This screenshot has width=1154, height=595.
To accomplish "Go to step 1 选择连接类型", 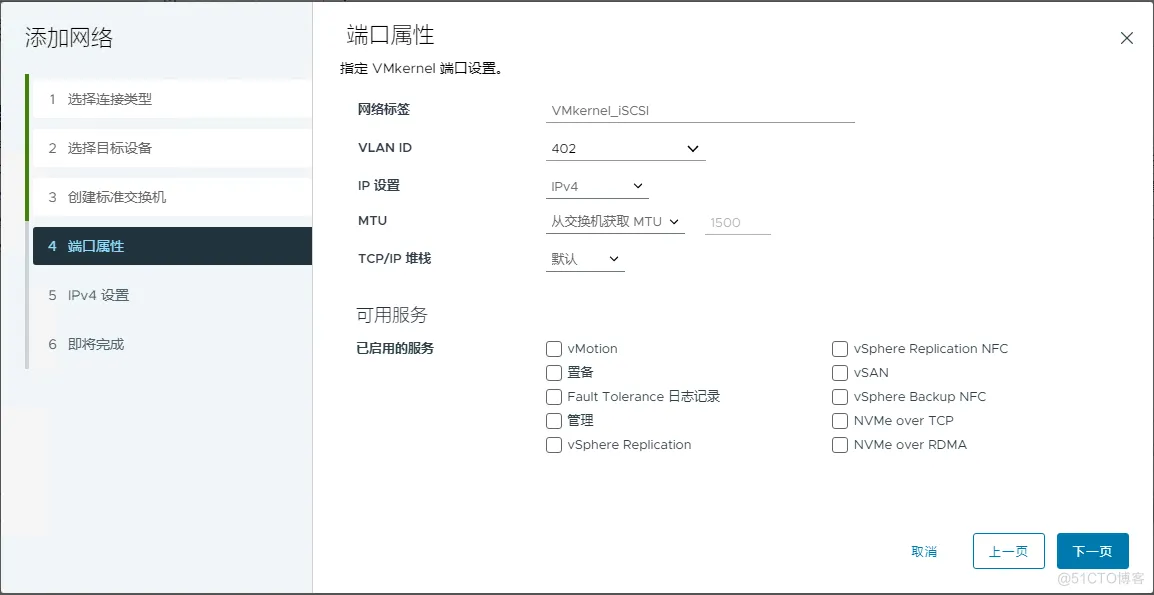I will (172, 99).
